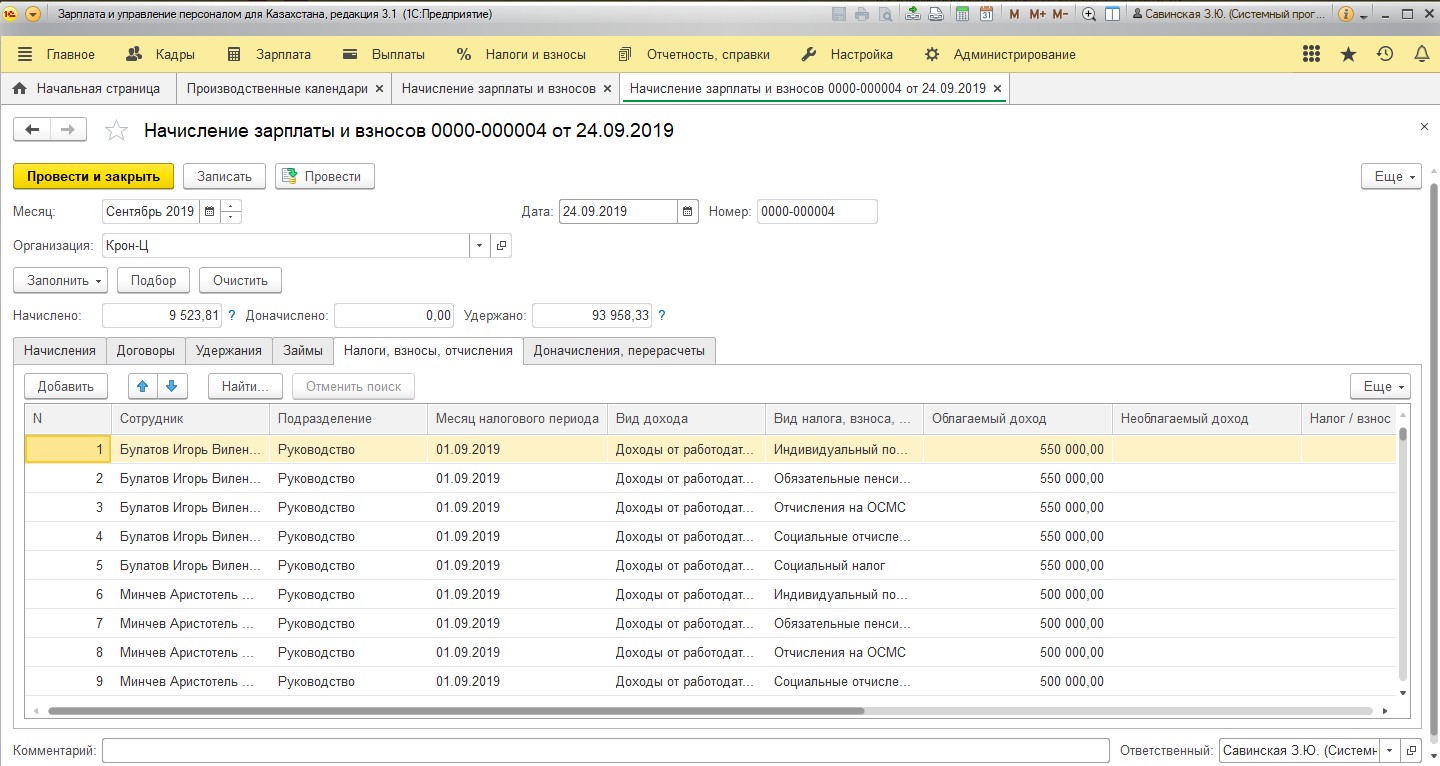The width and height of the screenshot is (1440, 766).
Task: Open the Настройка section
Action: 847,54
